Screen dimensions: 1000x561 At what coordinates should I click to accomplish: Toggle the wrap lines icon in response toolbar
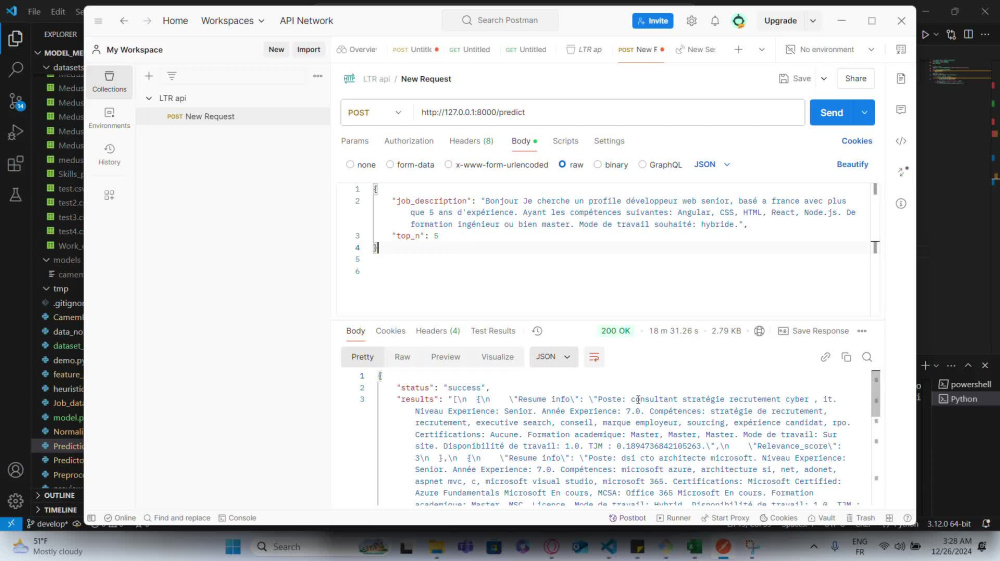coord(594,357)
